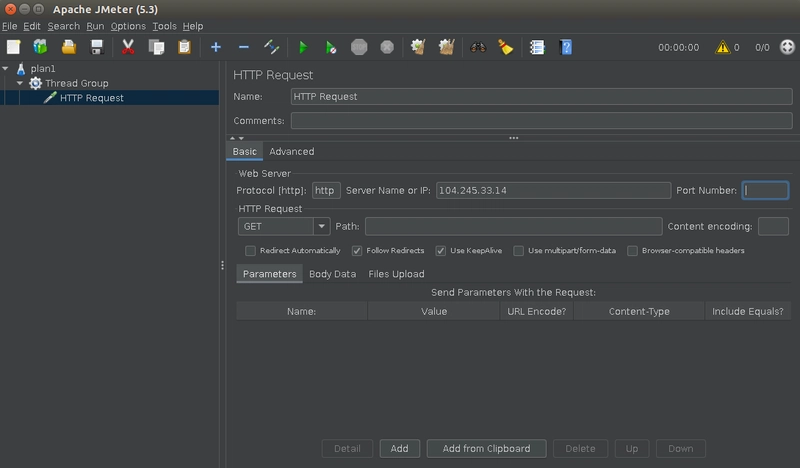
Task: Select the Basic tab
Action: (244, 152)
